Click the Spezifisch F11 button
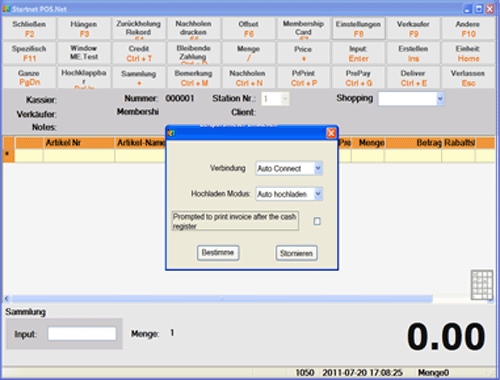Viewport: 500px width, 380px height. (29, 53)
